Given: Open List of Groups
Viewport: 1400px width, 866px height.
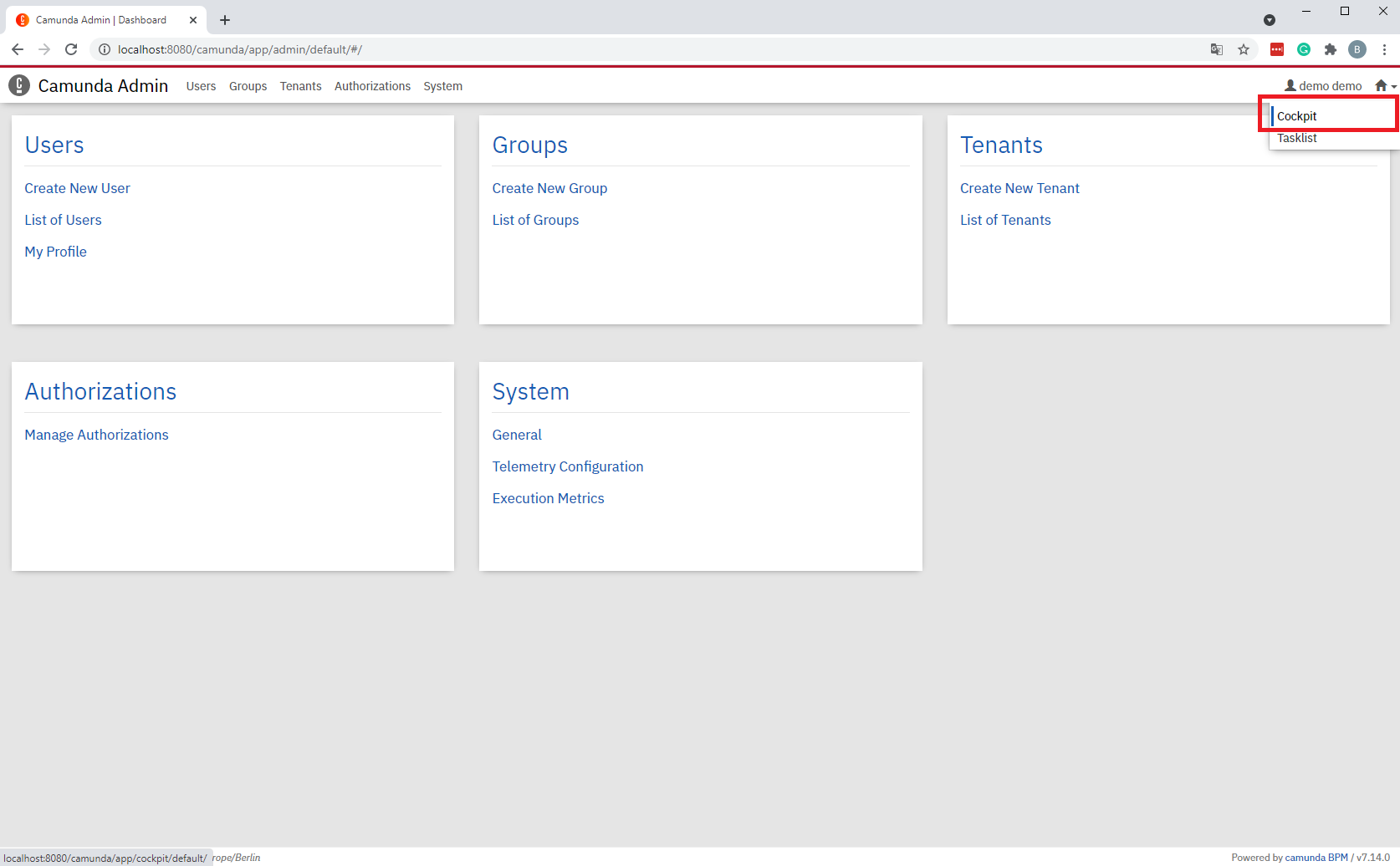Looking at the screenshot, I should pos(535,220).
